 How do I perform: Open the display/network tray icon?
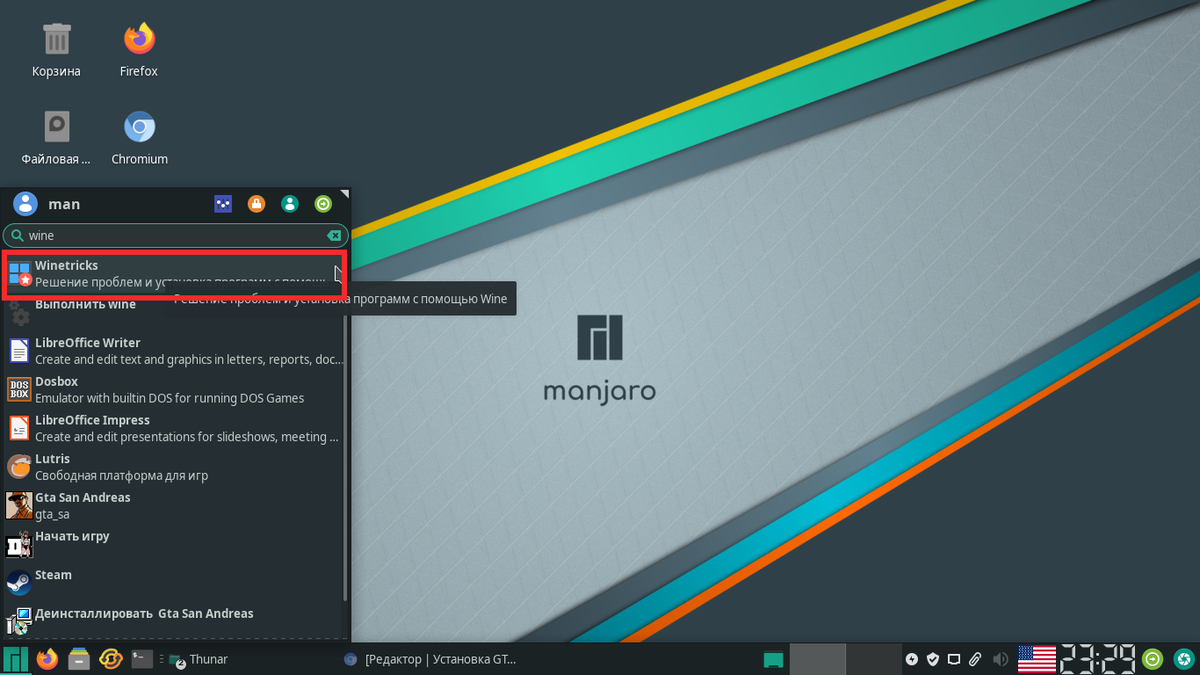point(954,659)
